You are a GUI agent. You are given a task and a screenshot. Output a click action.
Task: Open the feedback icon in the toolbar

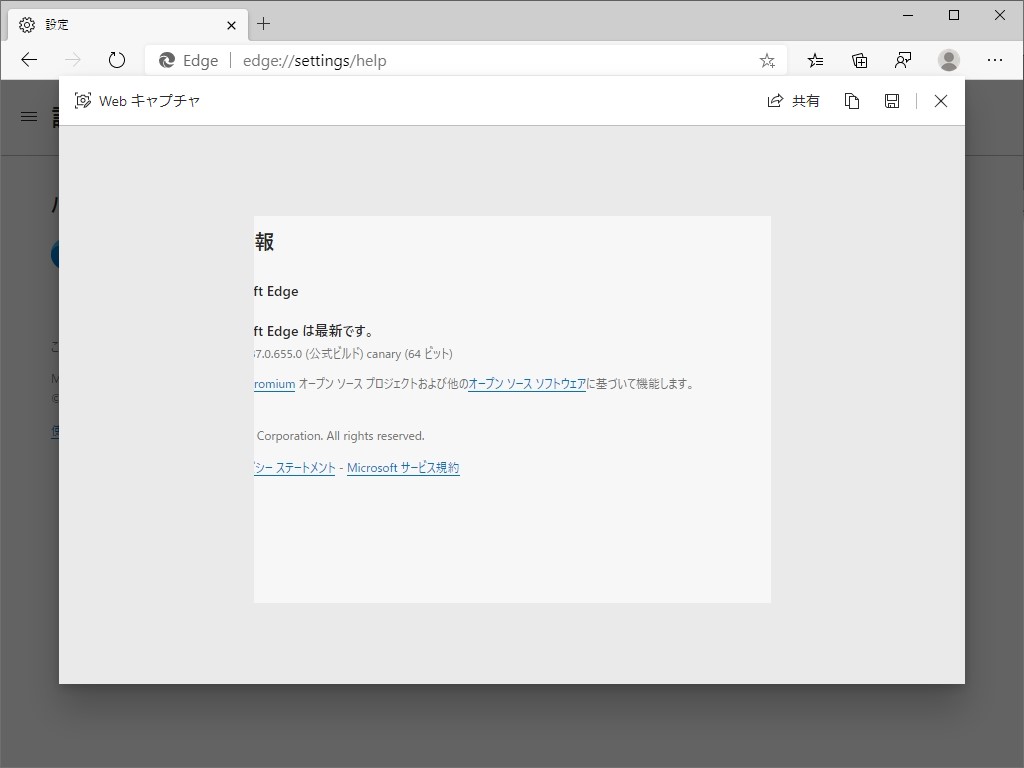(x=903, y=61)
